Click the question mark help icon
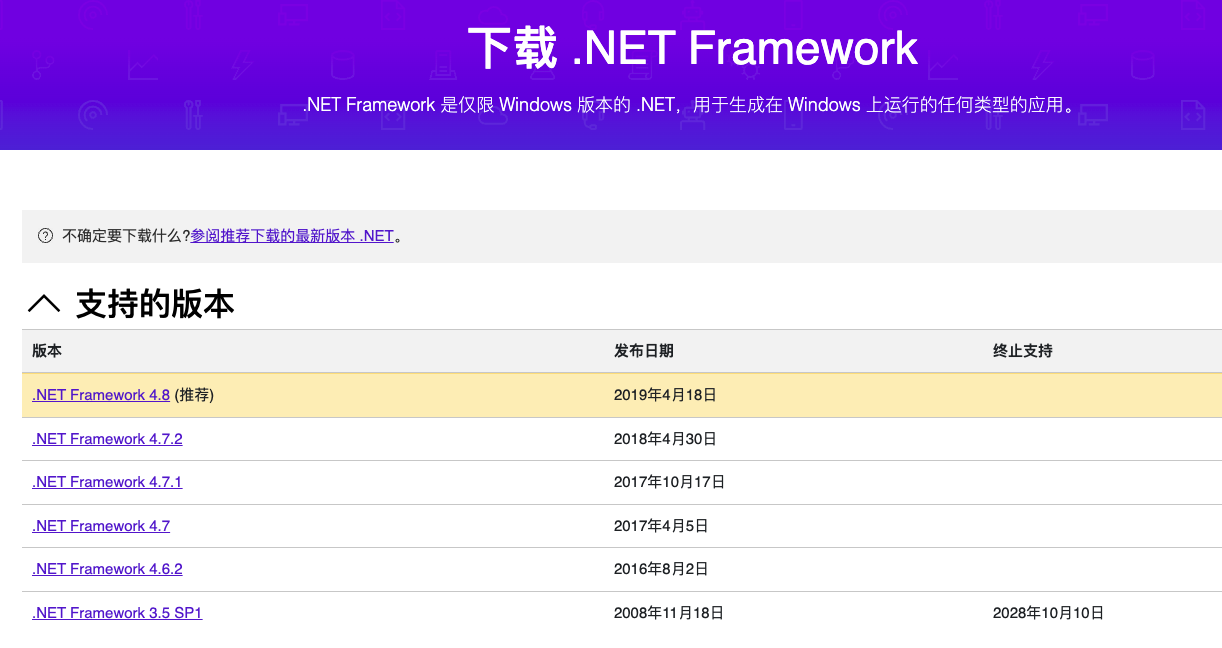The width and height of the screenshot is (1222, 648). click(45, 237)
